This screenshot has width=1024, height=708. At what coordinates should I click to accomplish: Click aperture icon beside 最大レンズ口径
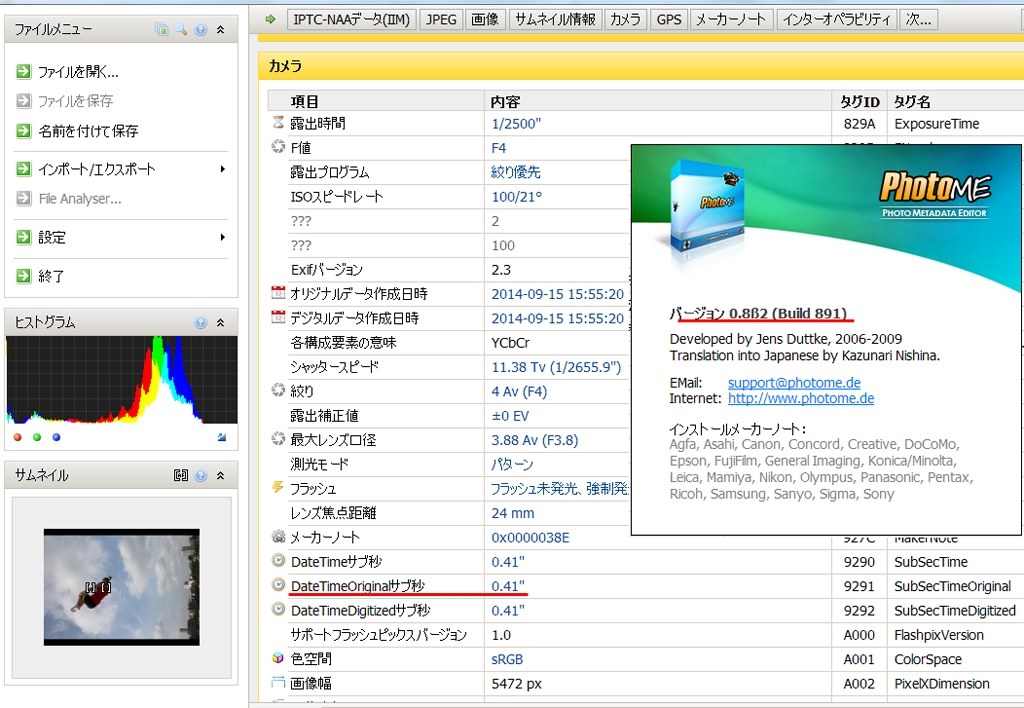pos(278,438)
